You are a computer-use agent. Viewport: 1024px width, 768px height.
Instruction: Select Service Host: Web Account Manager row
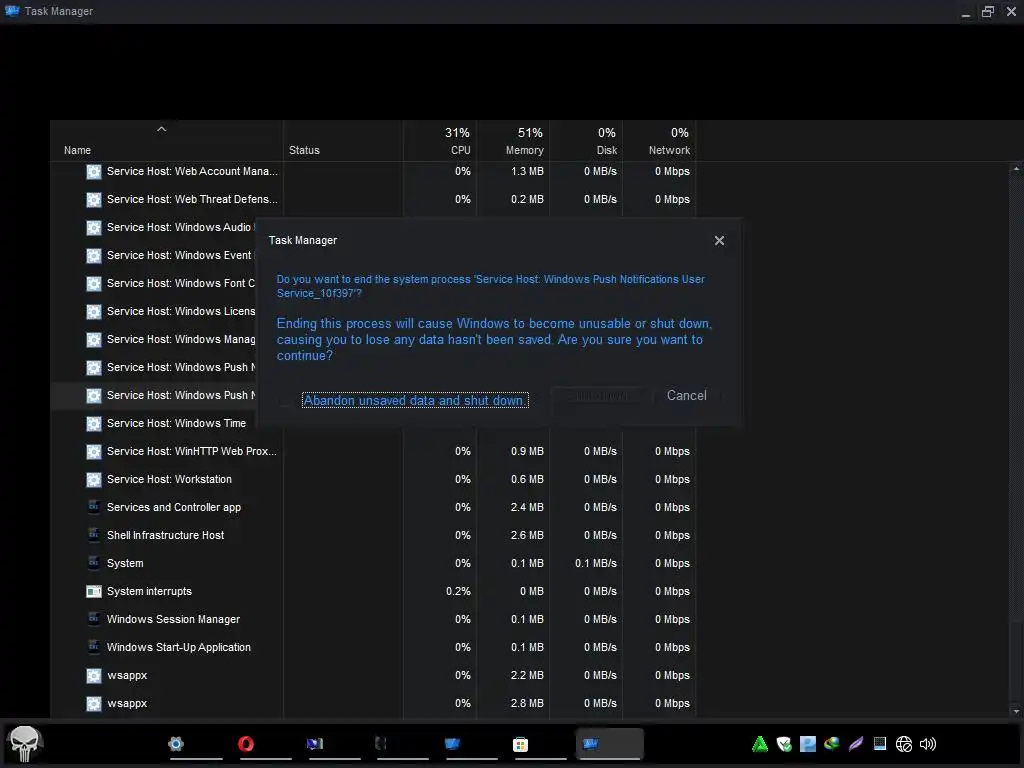[373, 172]
